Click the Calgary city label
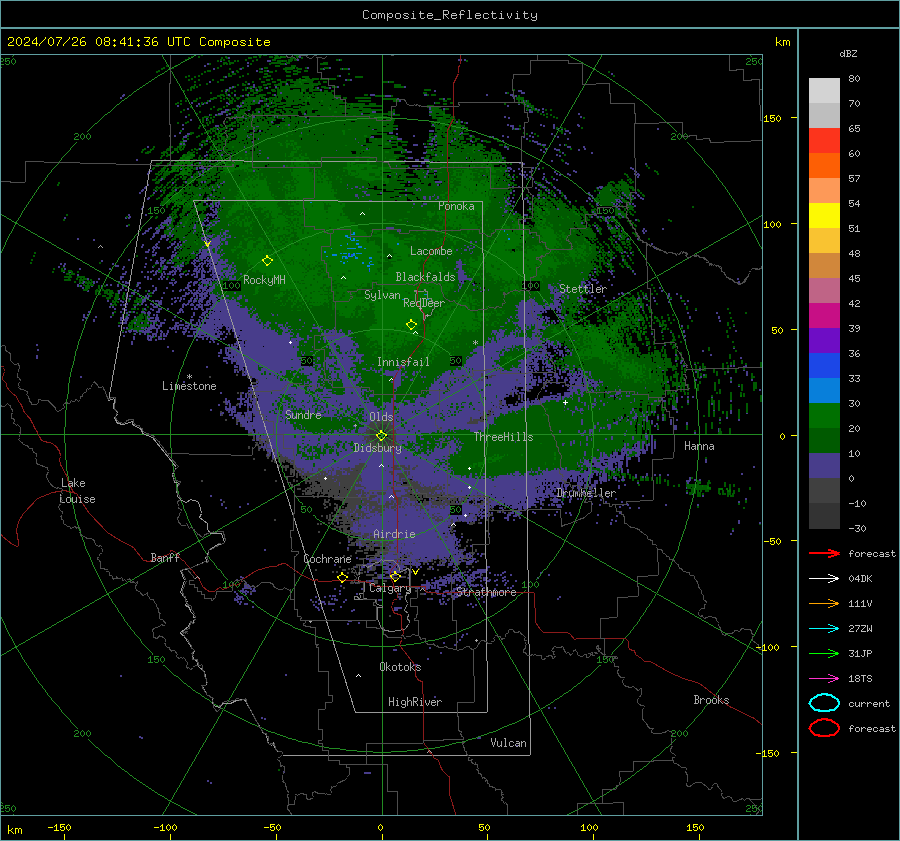Screen dimensions: 900x841 point(390,588)
